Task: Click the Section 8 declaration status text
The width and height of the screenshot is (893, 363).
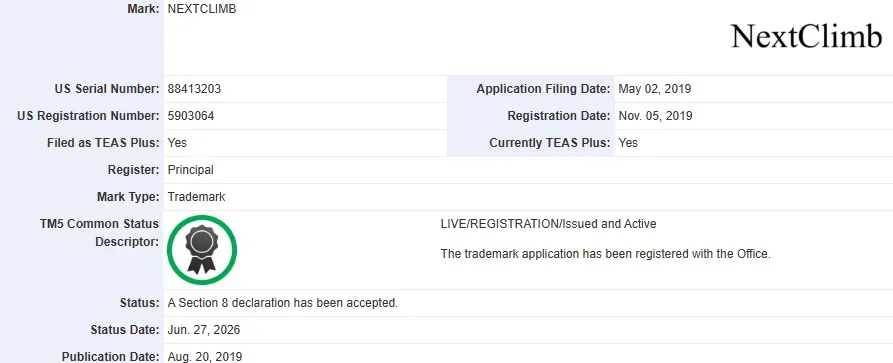Action: click(282, 303)
